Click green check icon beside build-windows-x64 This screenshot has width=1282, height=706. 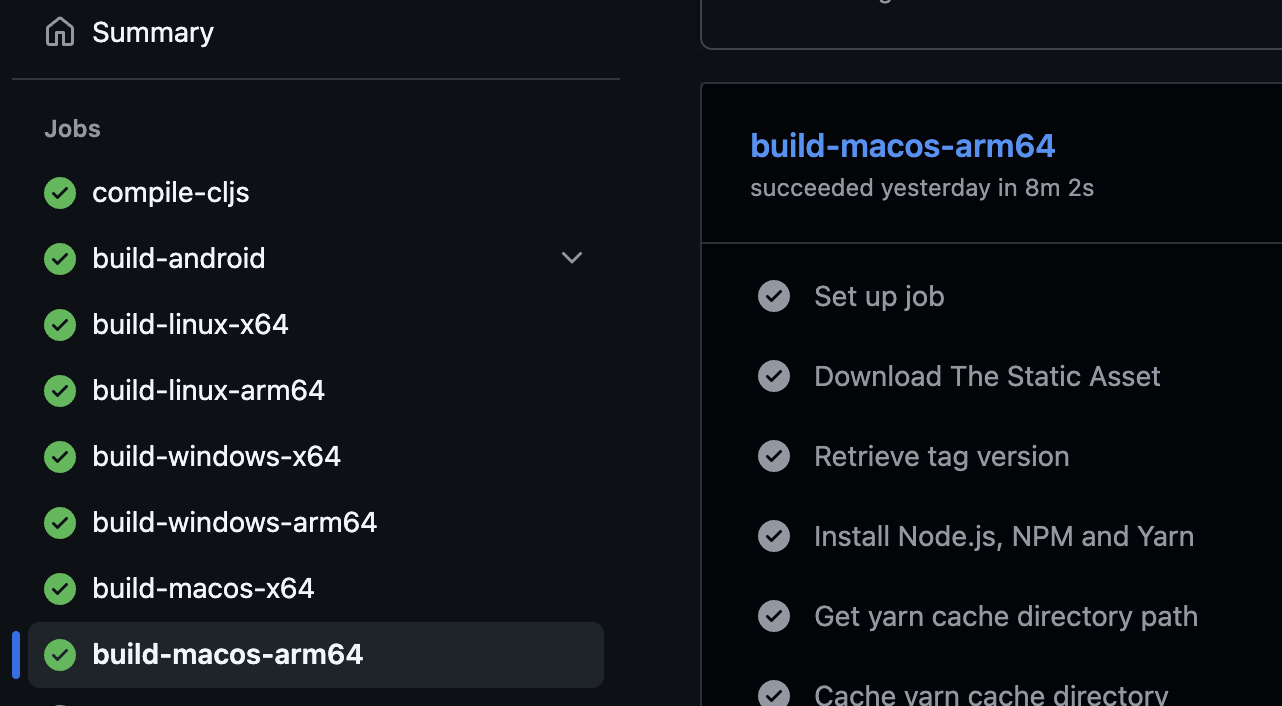(x=60, y=457)
